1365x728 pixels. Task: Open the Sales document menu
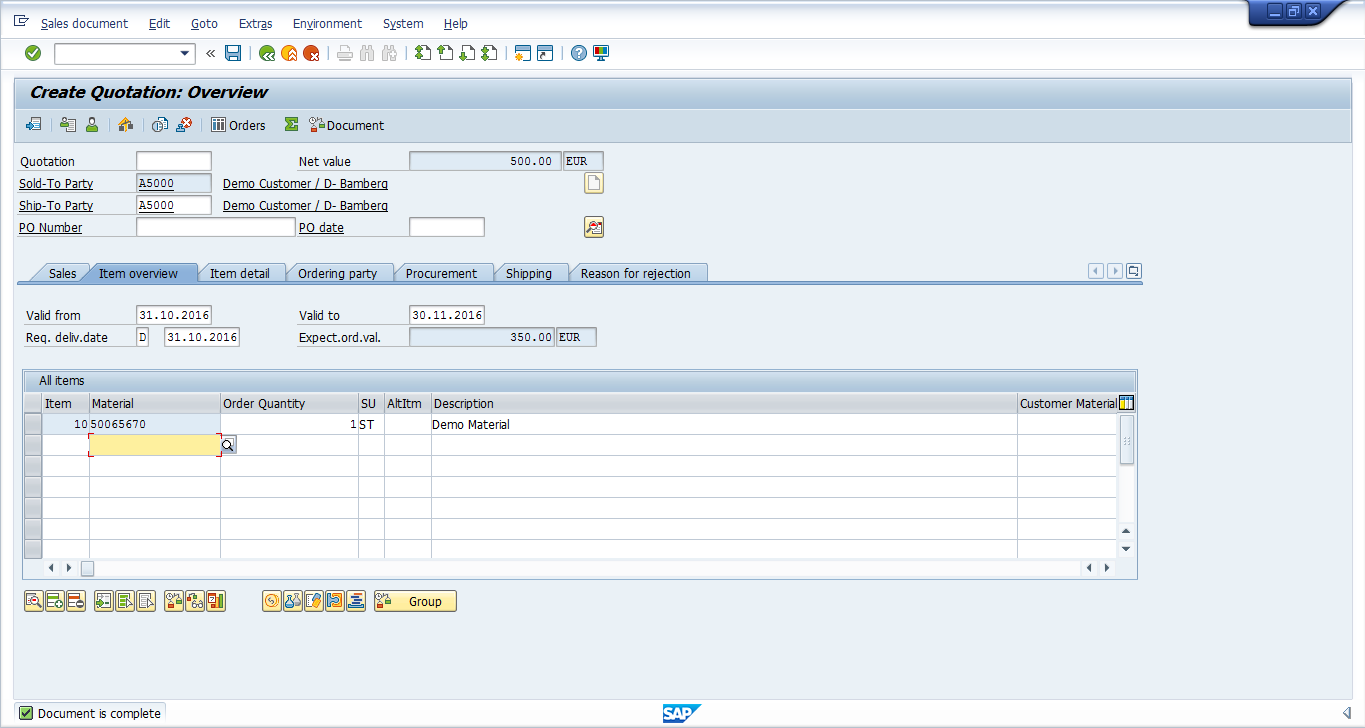(x=84, y=23)
